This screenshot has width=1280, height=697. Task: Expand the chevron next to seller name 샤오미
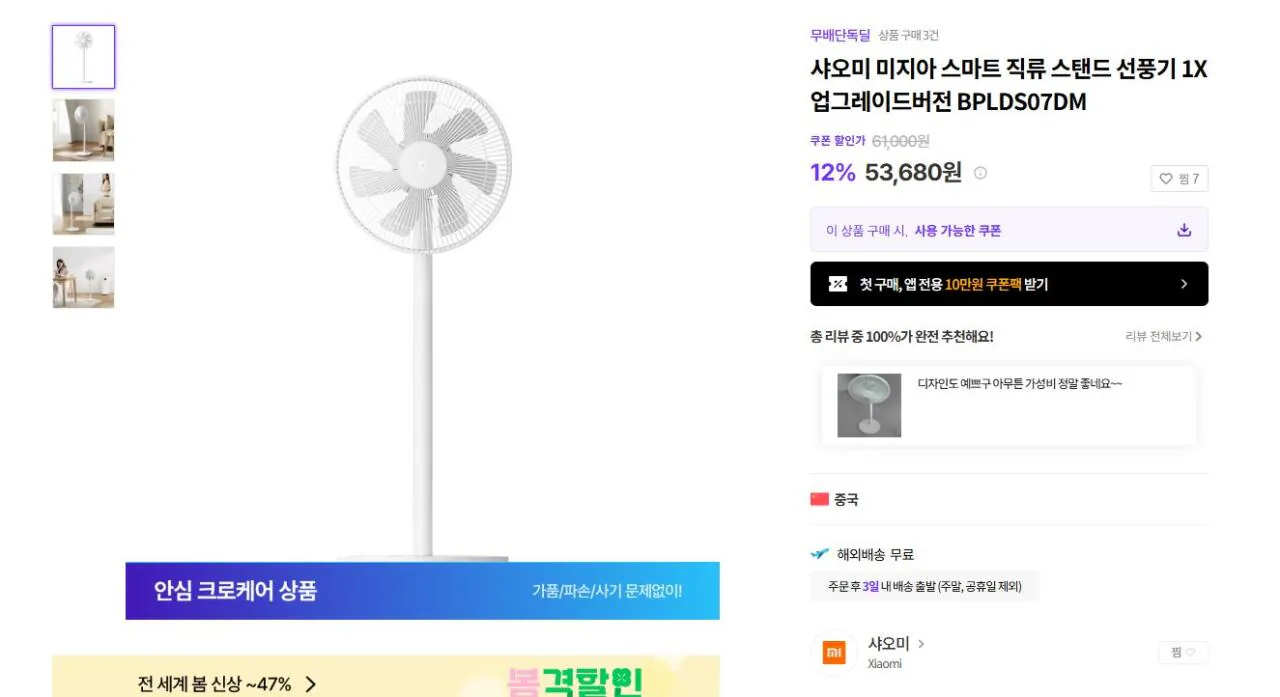pos(920,645)
